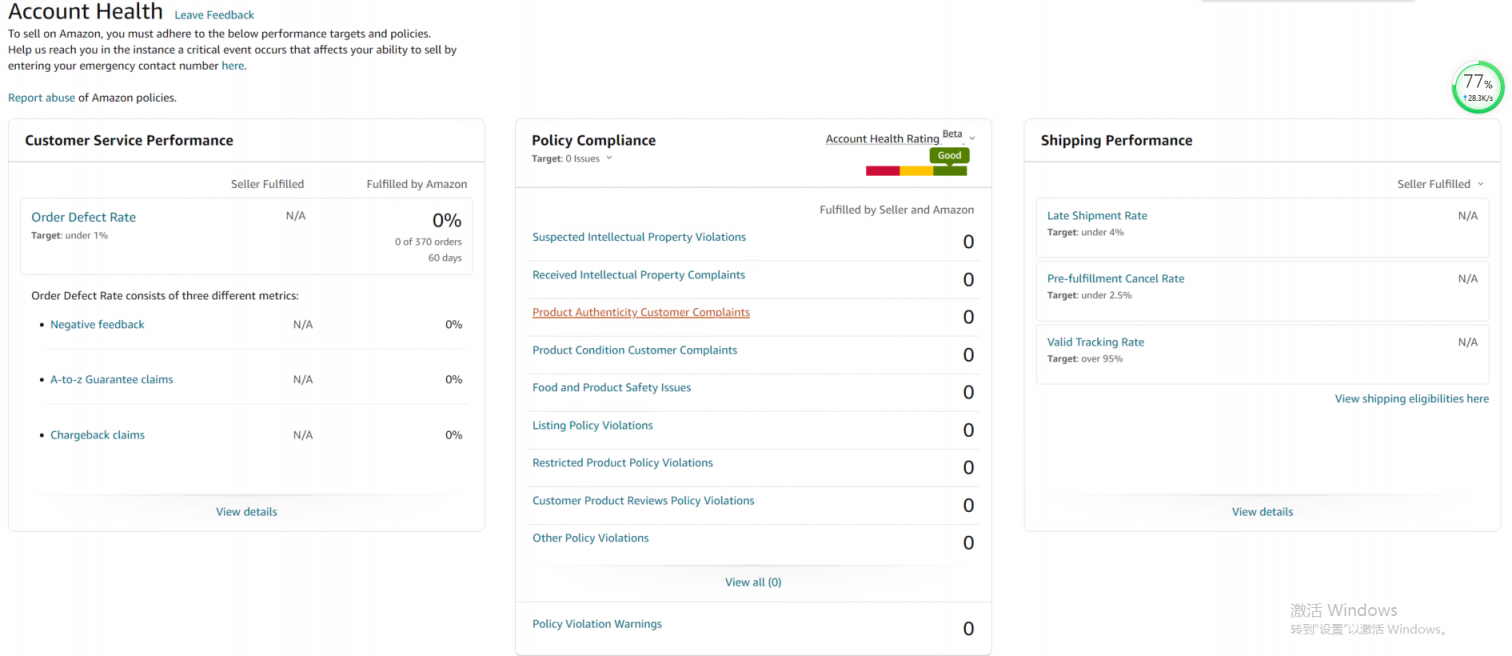Open Restricted Product Policy Violations
Viewport: 1512px width, 656px height.
click(x=622, y=463)
